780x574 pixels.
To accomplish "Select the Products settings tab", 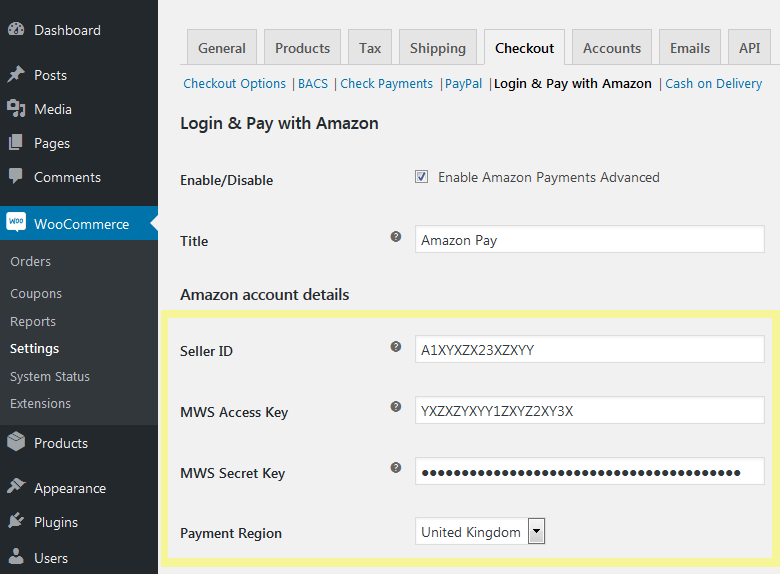I will click(302, 48).
